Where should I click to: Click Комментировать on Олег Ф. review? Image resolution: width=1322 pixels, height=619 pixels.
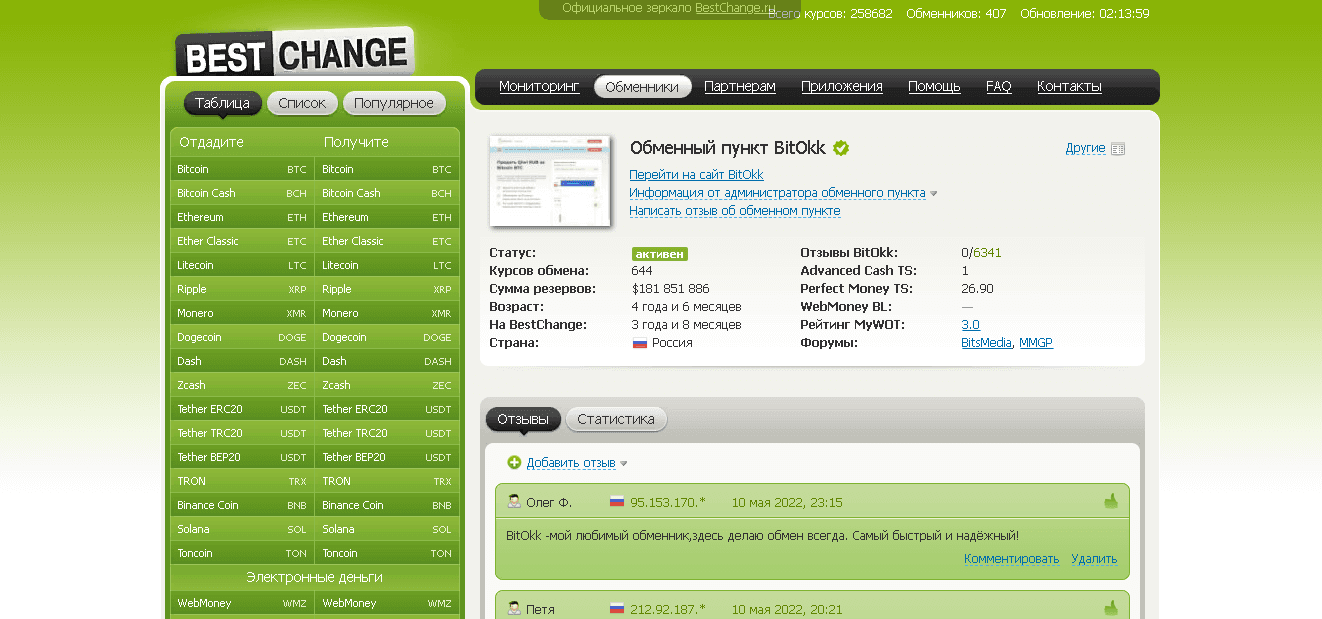[x=1011, y=559]
